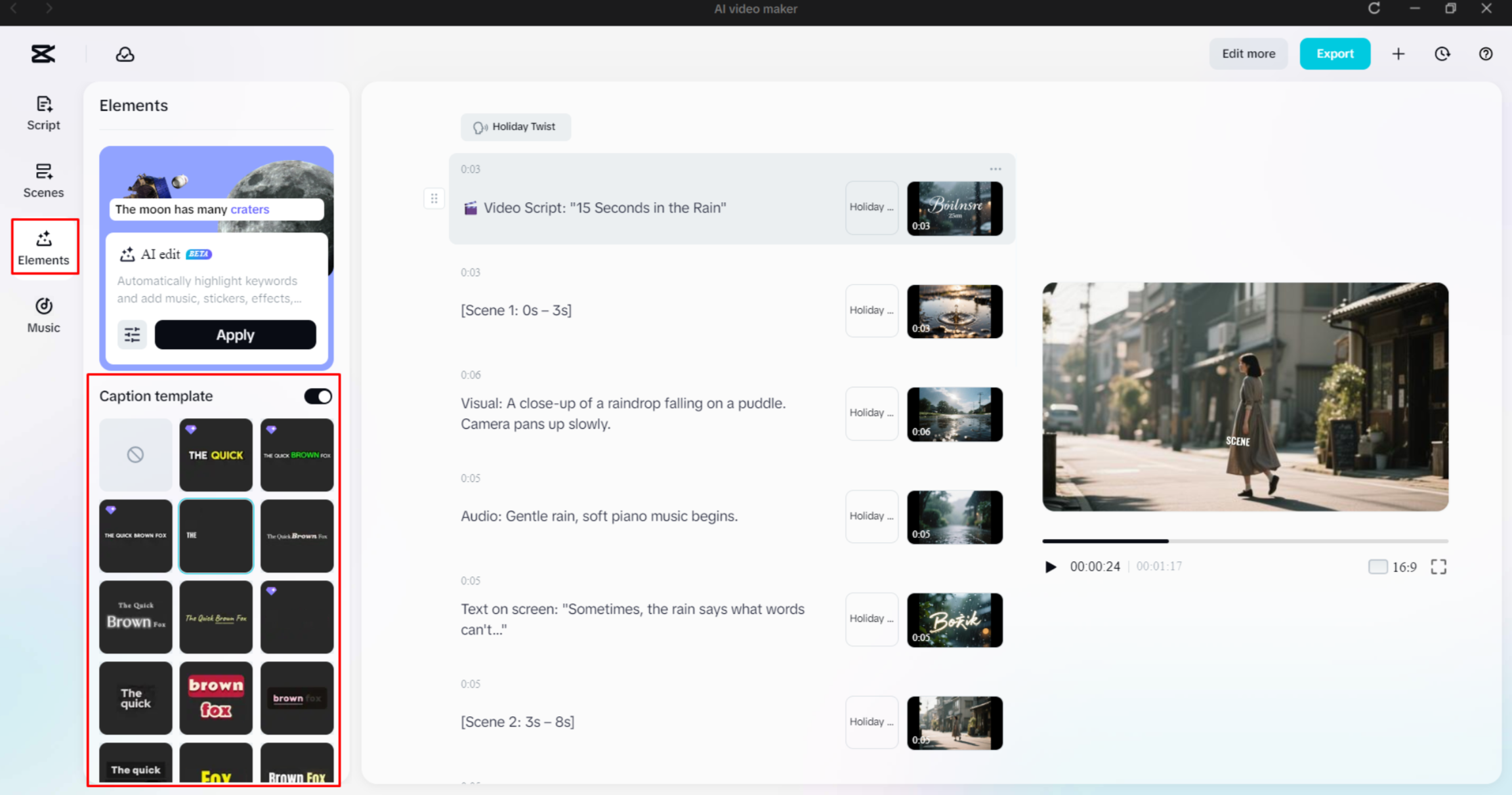Select the no-caption template option
Viewport: 1512px width, 795px height.
[x=135, y=454]
